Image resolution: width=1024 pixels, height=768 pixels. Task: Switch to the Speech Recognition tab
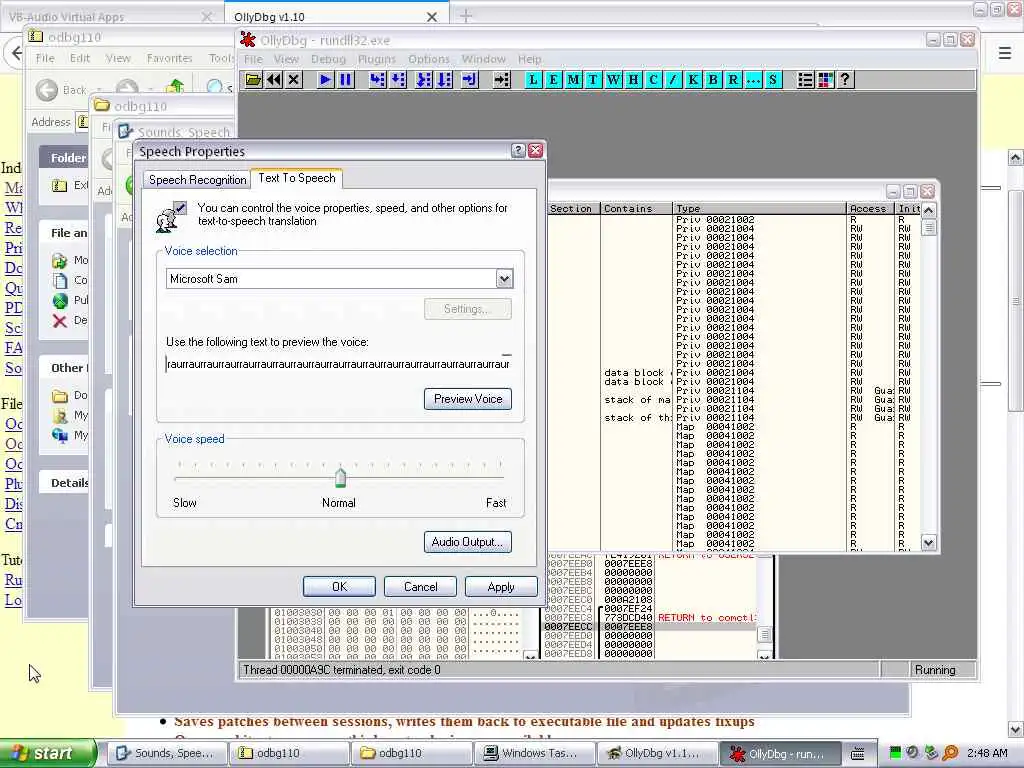pos(197,180)
